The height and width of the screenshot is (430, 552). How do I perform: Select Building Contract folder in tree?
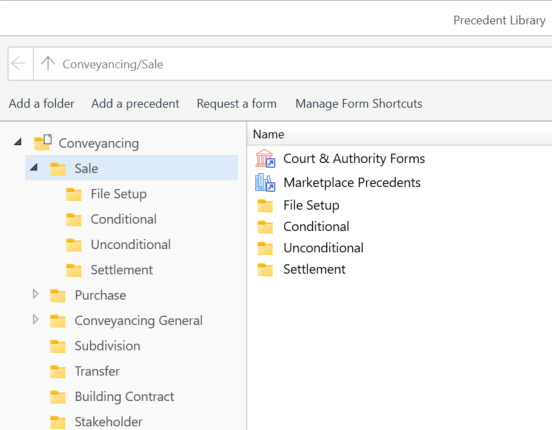(x=124, y=397)
